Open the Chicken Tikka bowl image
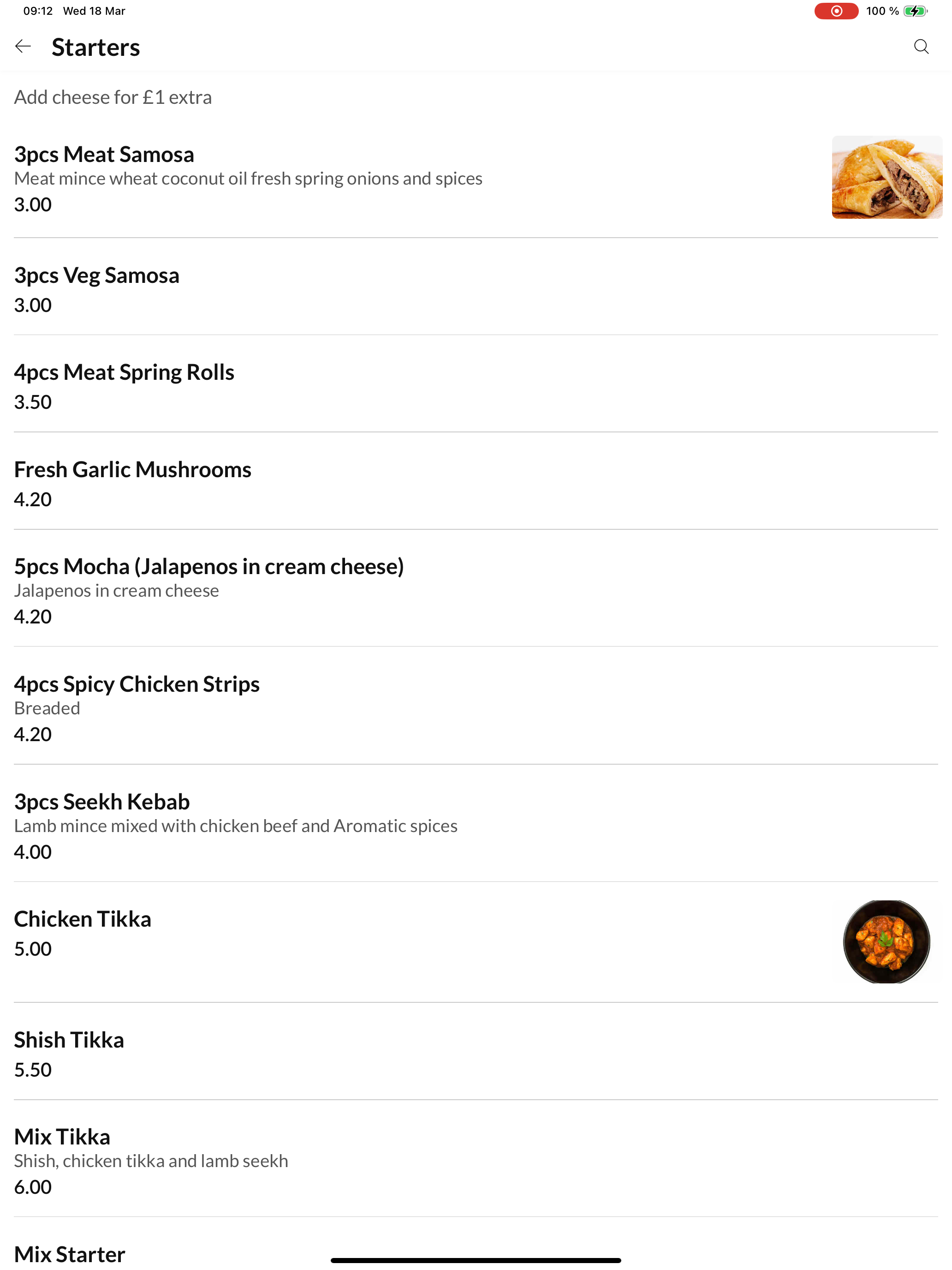Image resolution: width=952 pixels, height=1270 pixels. pyautogui.click(x=886, y=941)
